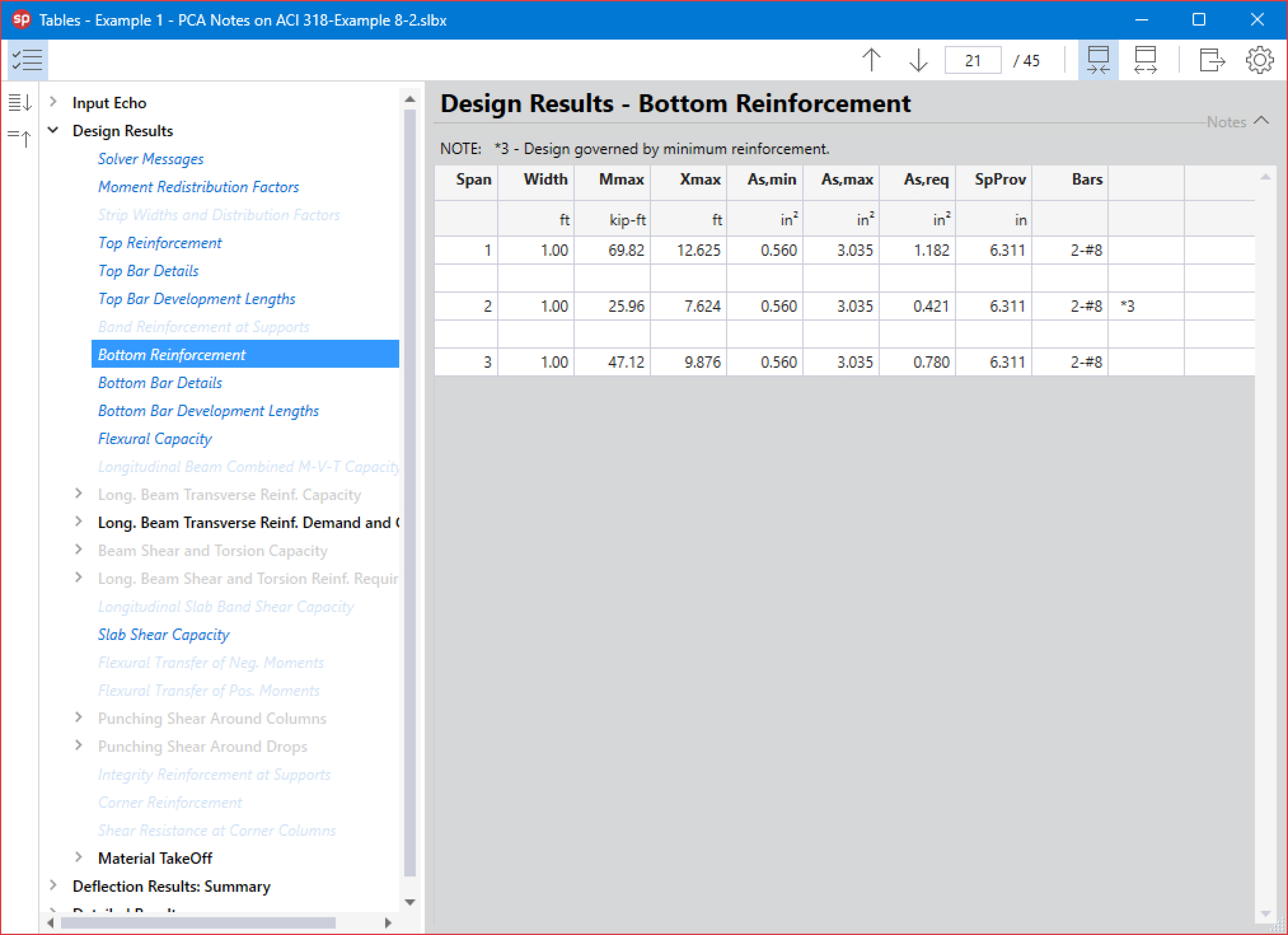
Task: Collapse the Design Results tree node
Action: click(53, 131)
